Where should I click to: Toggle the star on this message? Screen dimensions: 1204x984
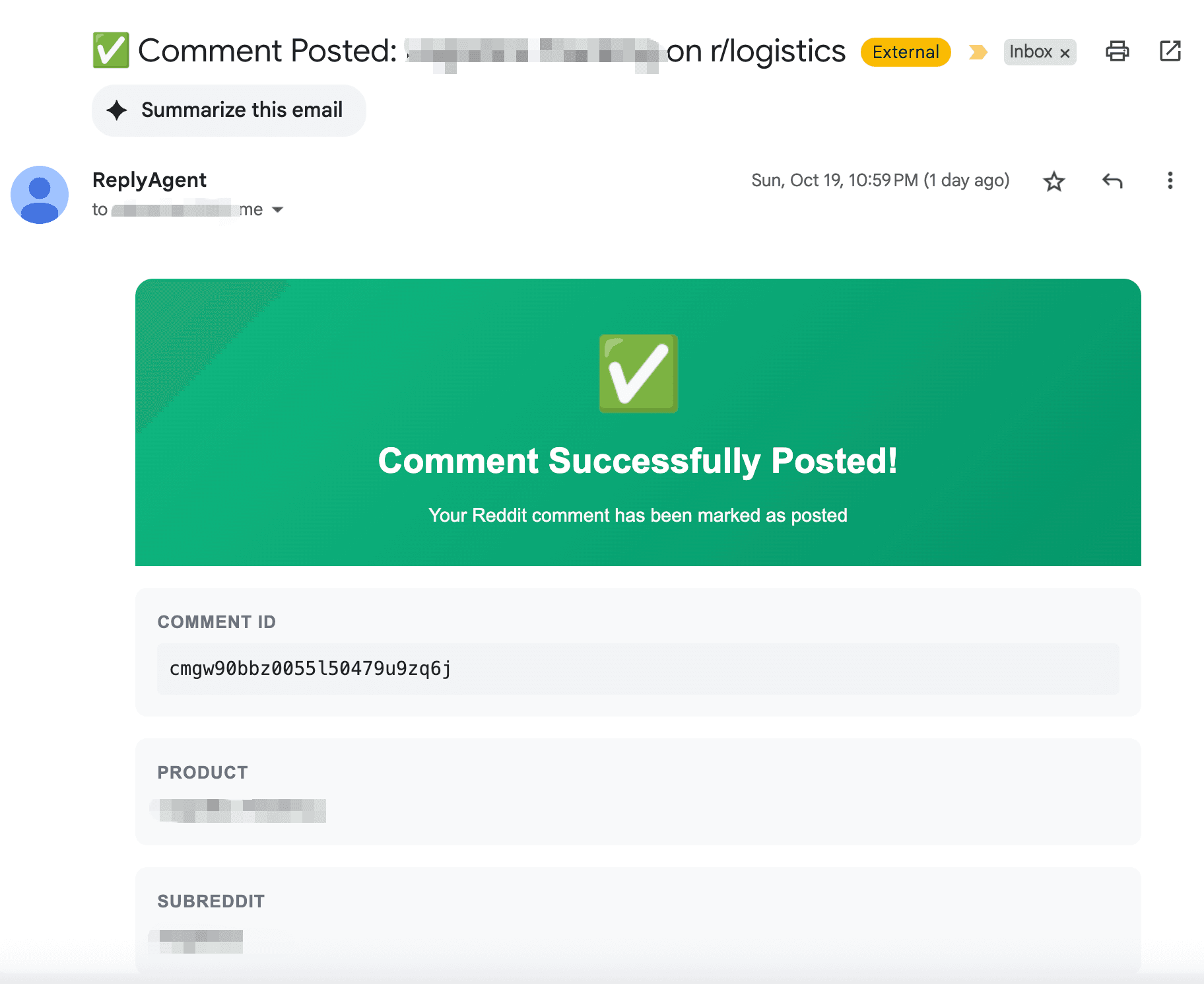coord(1053,181)
